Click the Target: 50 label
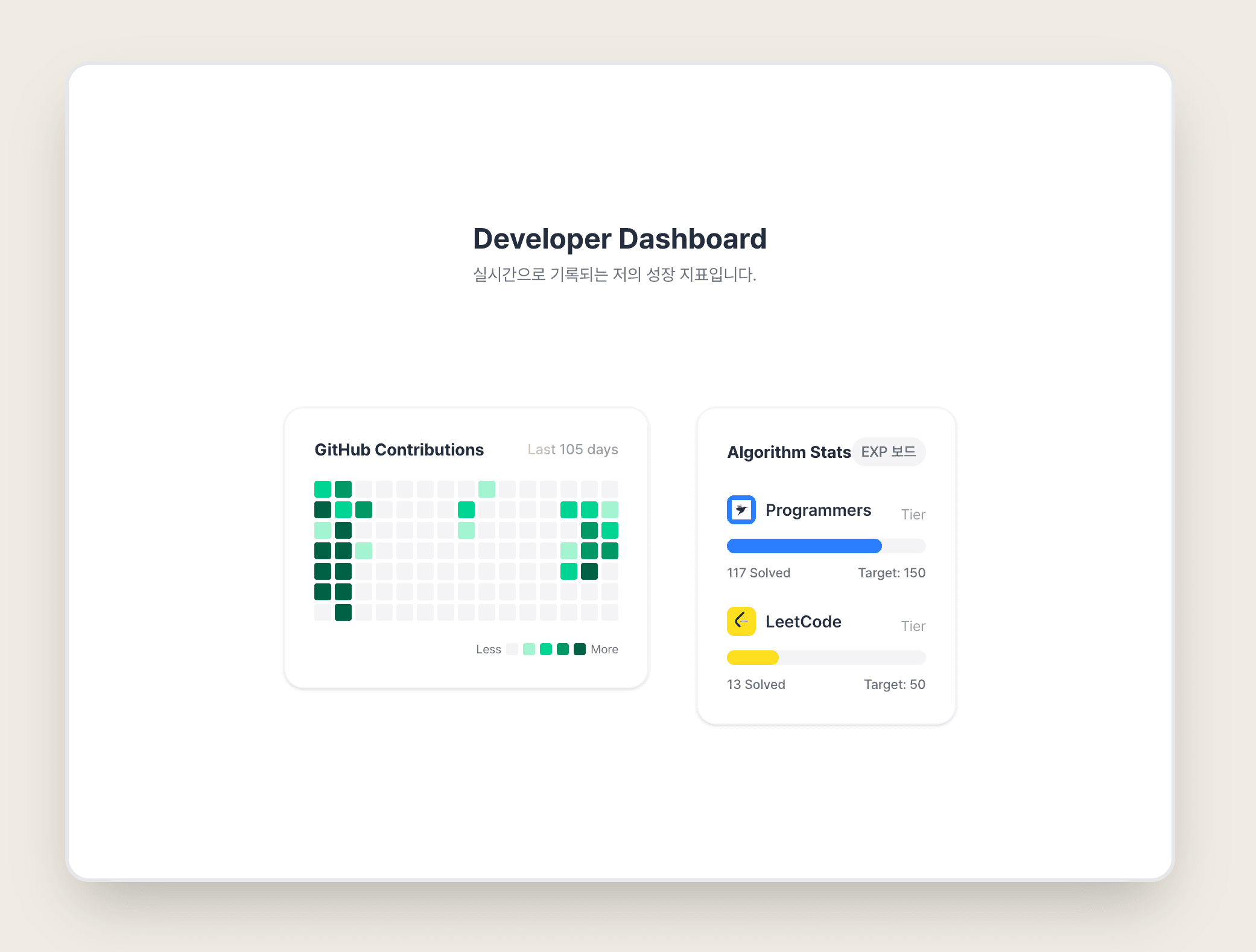 pyautogui.click(x=894, y=684)
